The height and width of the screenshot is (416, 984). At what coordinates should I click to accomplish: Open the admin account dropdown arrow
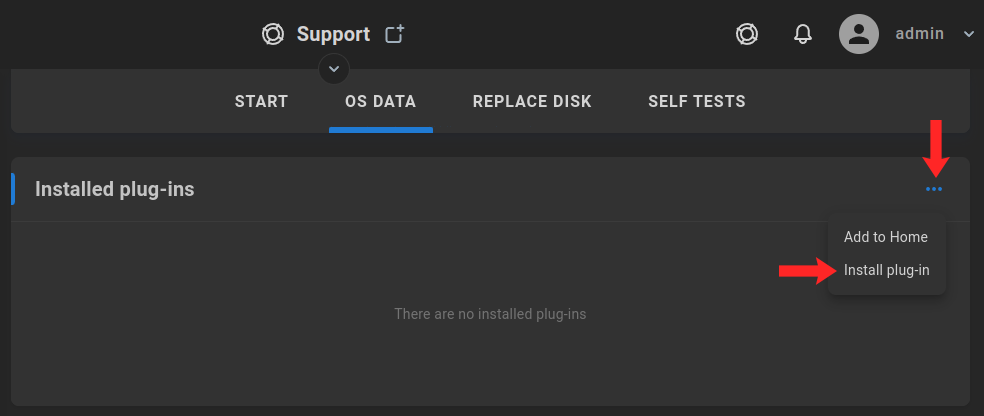968,34
